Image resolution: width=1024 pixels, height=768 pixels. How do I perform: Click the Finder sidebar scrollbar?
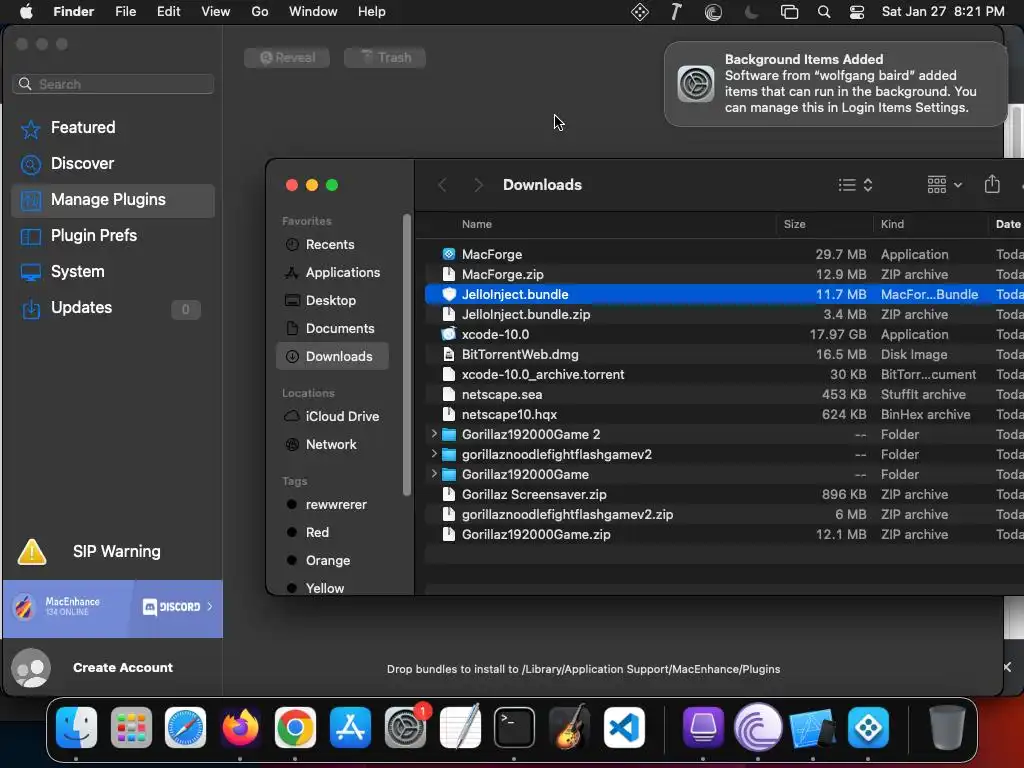(x=407, y=355)
